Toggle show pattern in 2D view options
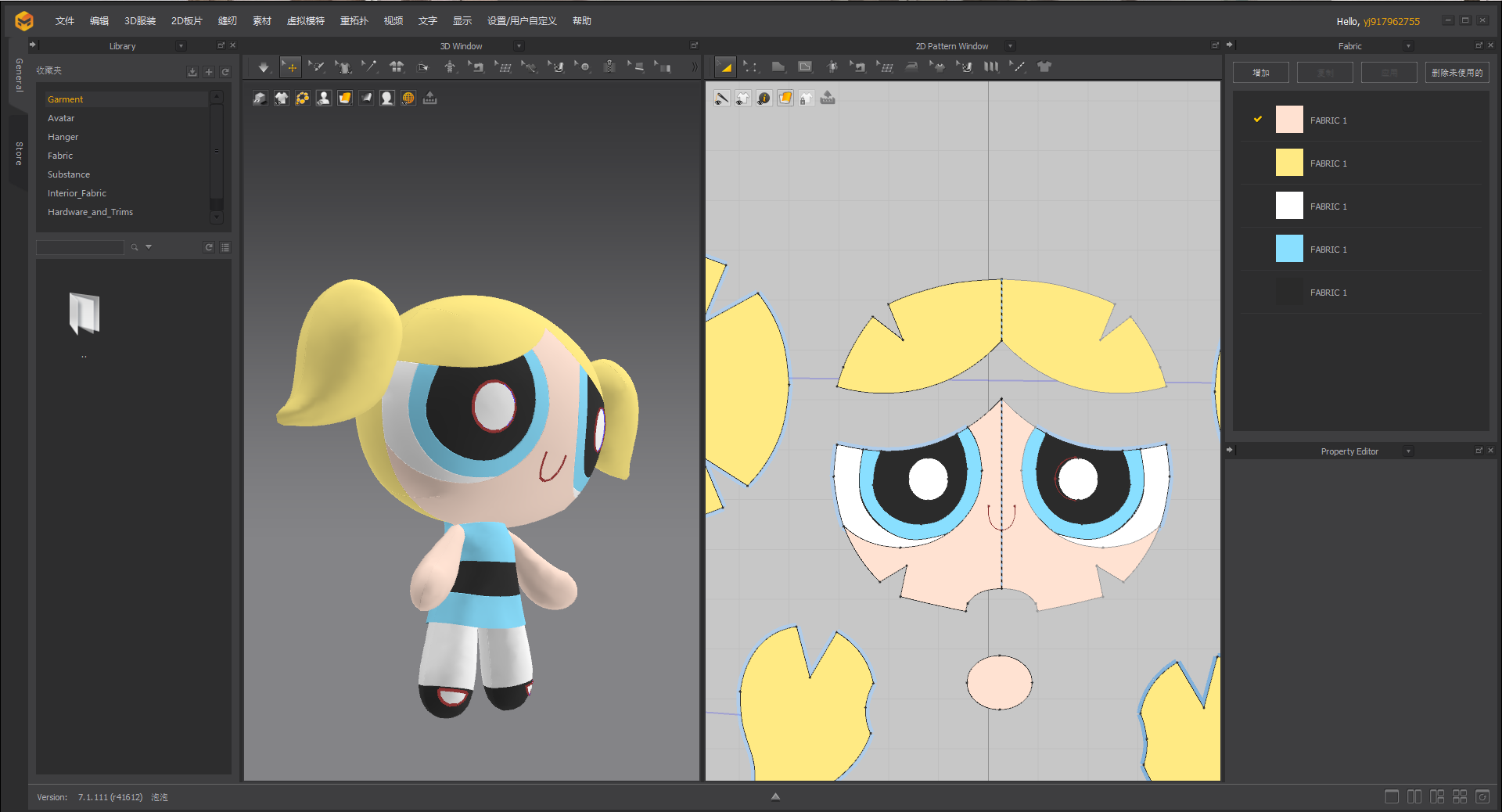 743,98
